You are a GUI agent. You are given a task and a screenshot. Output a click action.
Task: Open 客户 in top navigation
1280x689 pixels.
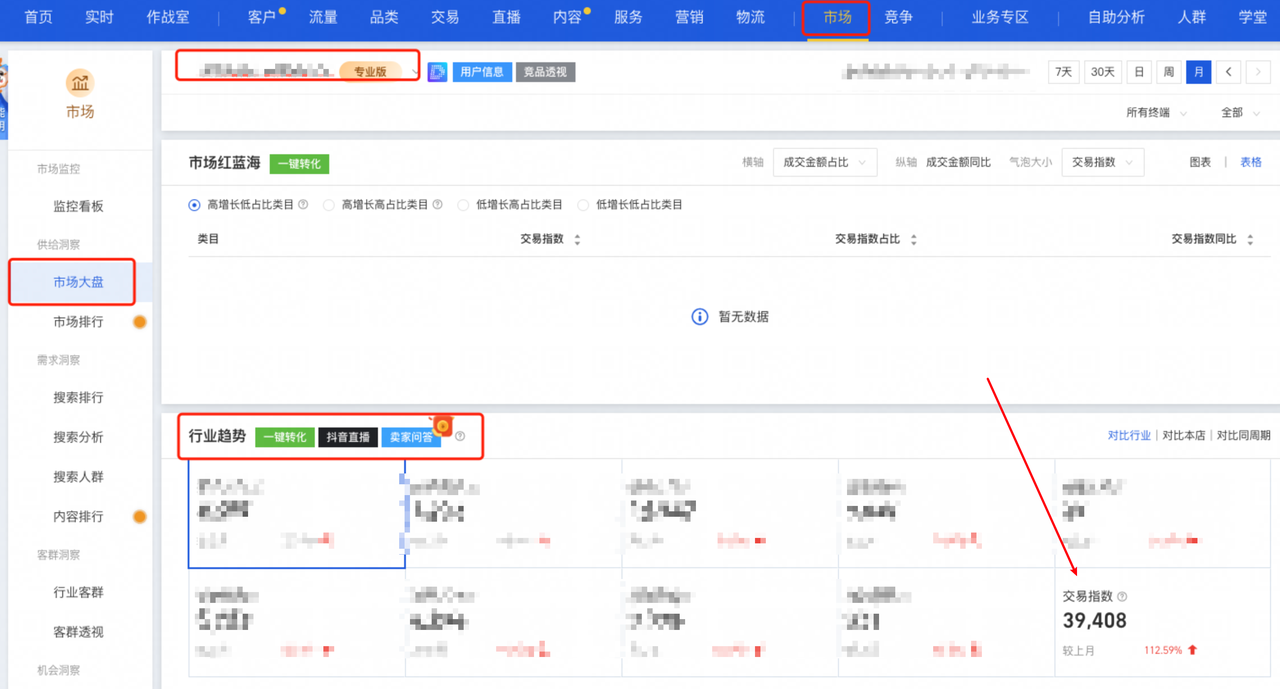coord(262,18)
